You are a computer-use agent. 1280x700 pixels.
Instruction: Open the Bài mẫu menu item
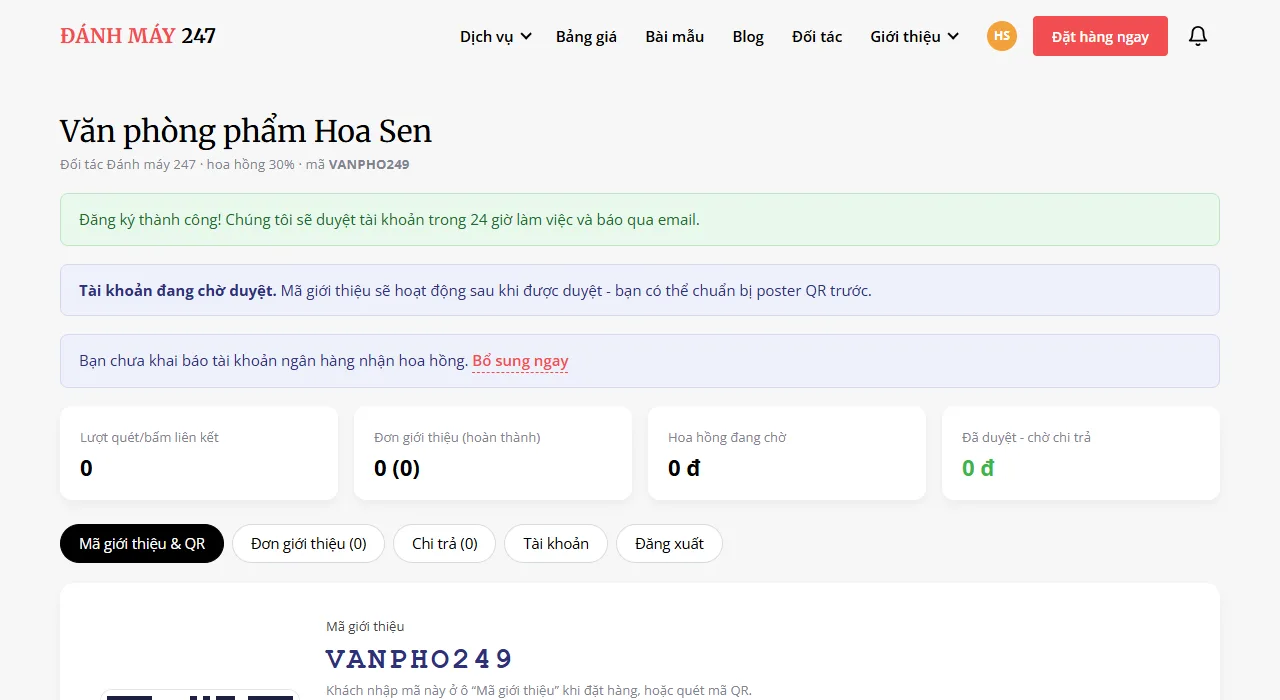point(675,36)
